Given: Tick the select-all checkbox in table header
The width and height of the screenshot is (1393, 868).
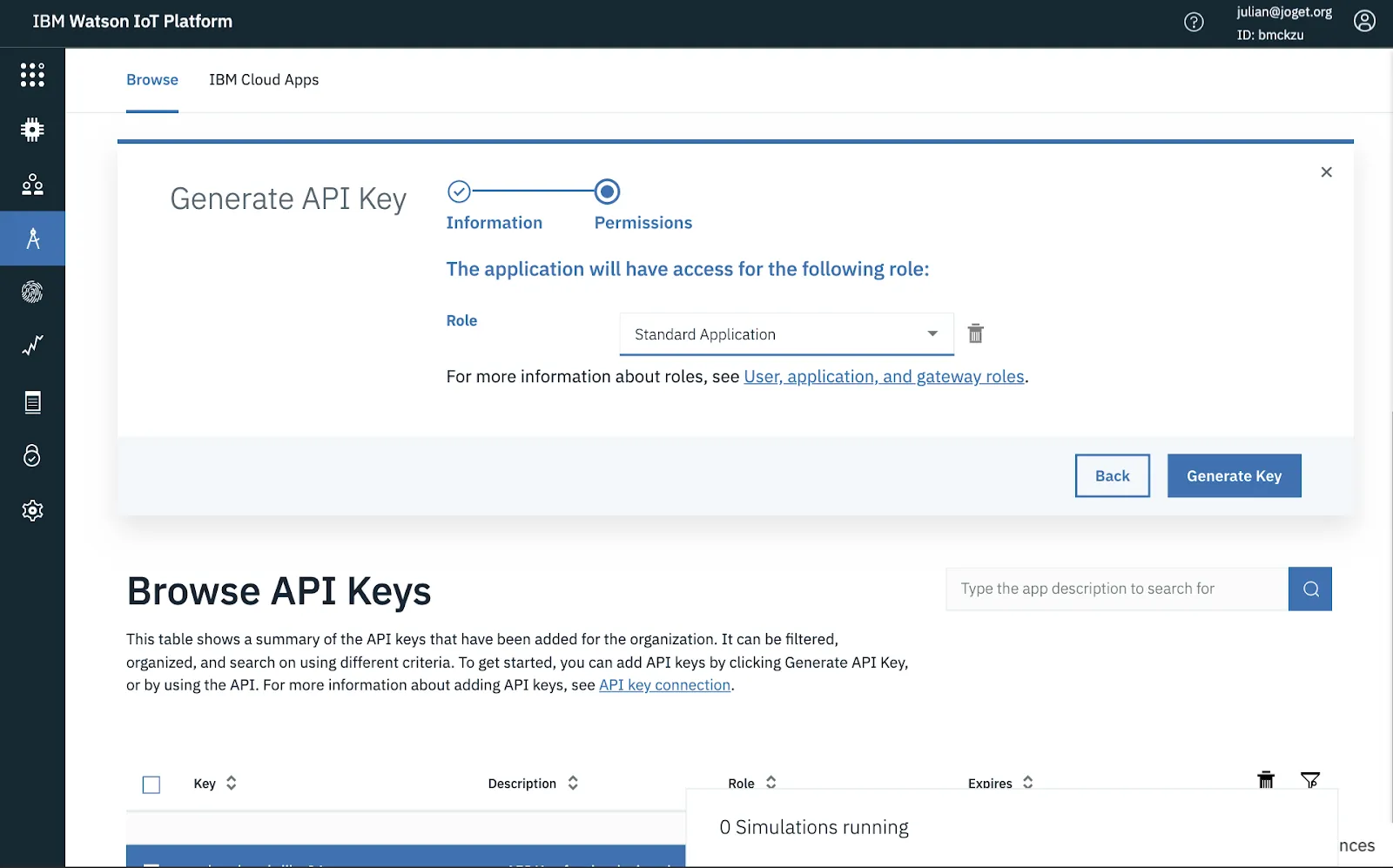Looking at the screenshot, I should click(x=151, y=784).
